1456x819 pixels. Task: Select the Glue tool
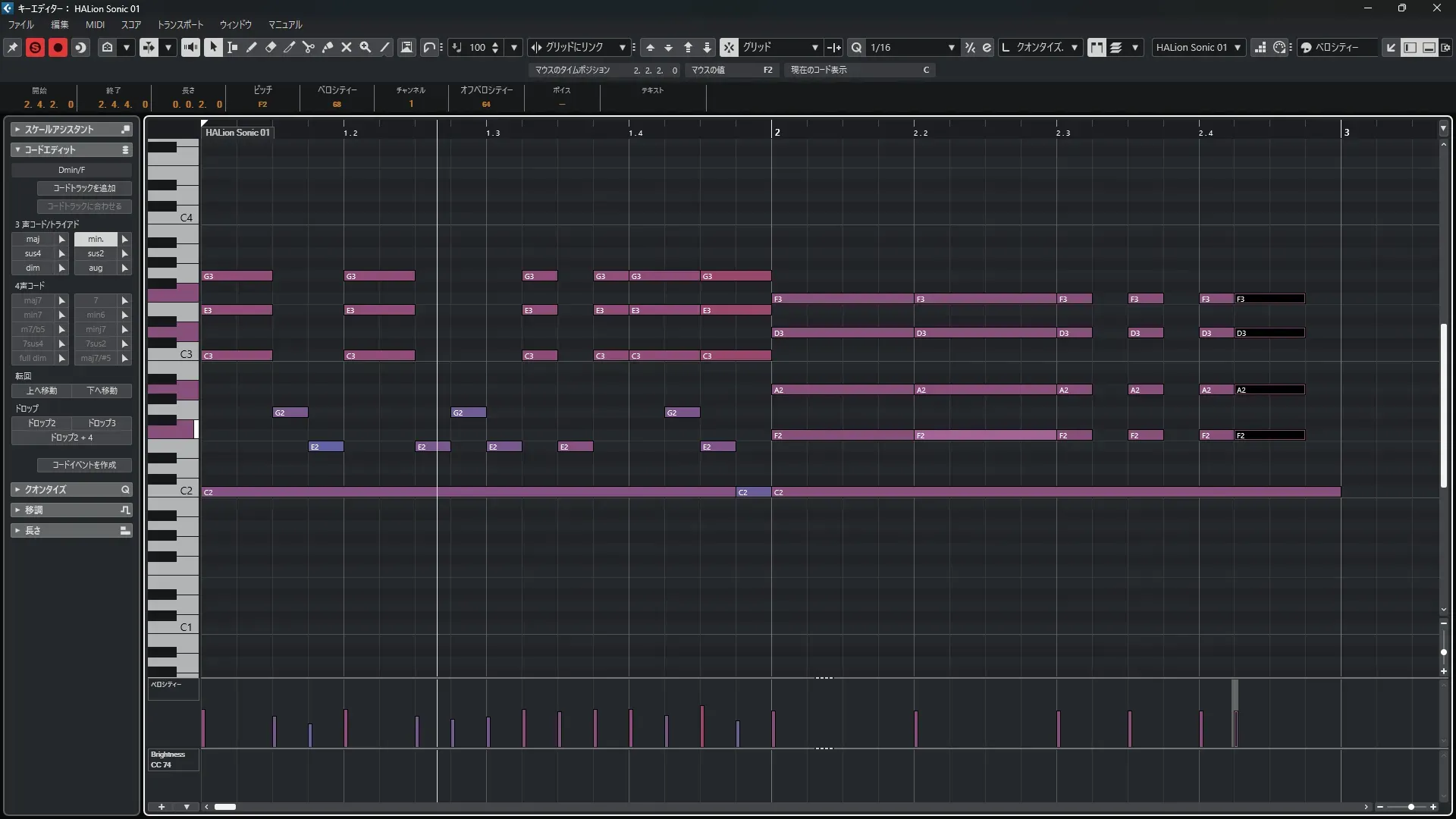coord(328,47)
